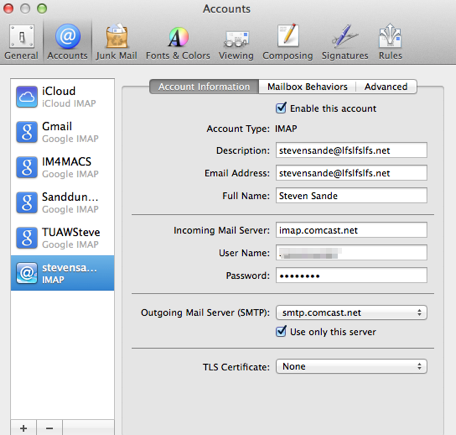
Task: Toggle Enable this account checkbox
Action: click(281, 108)
